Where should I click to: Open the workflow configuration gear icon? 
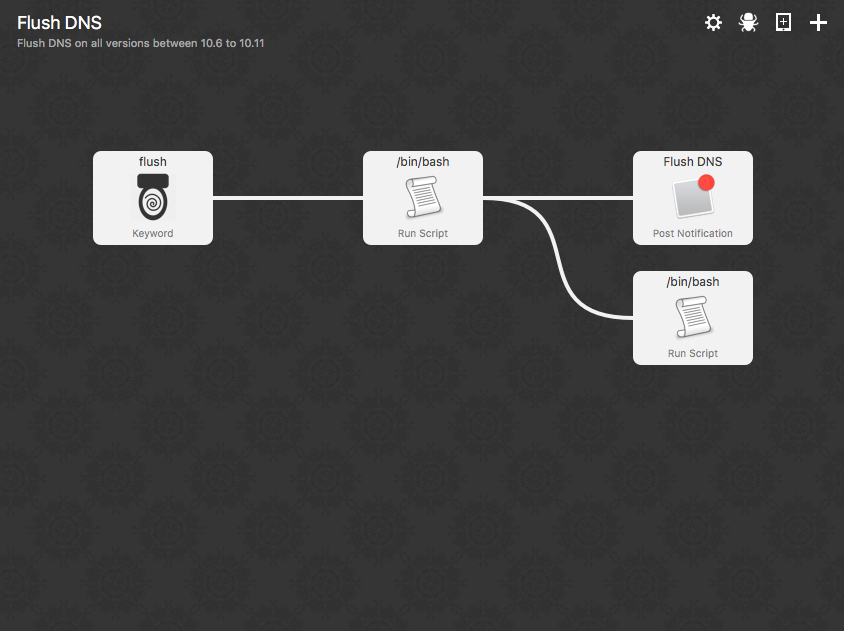pos(713,22)
